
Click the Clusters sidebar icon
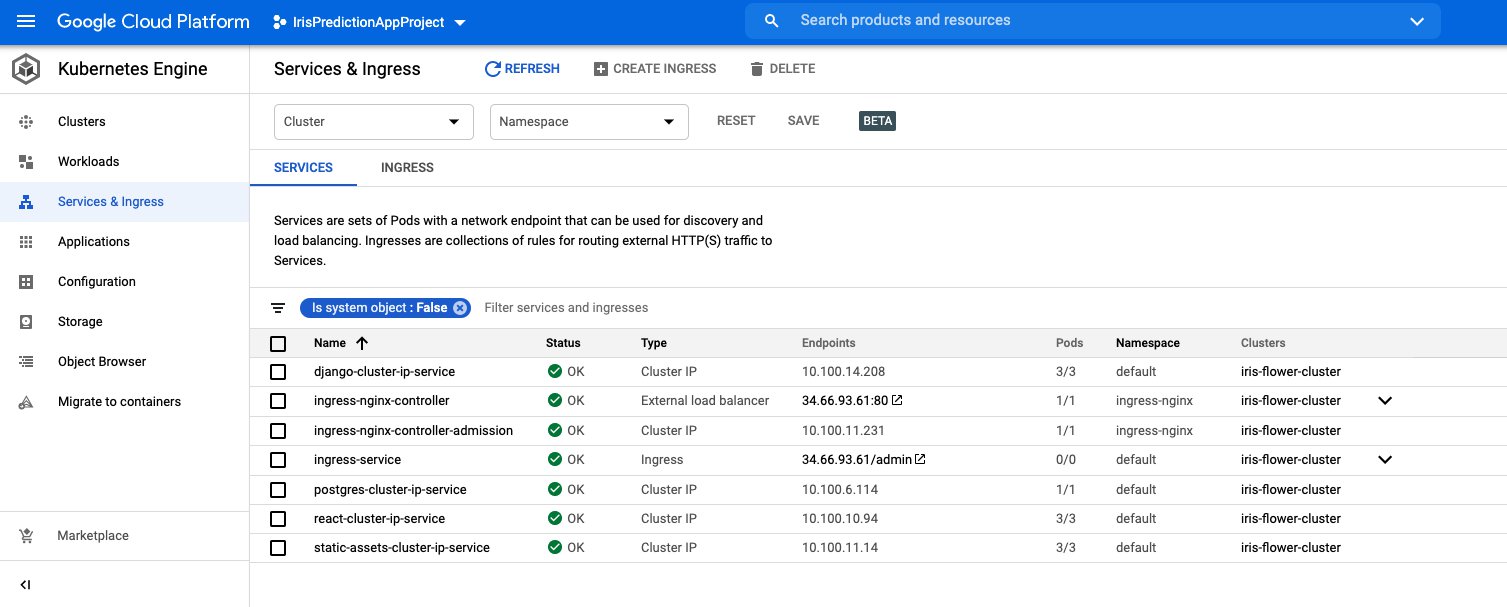pos(26,122)
